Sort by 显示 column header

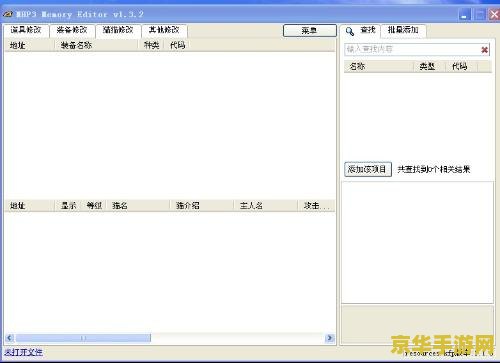(x=68, y=206)
